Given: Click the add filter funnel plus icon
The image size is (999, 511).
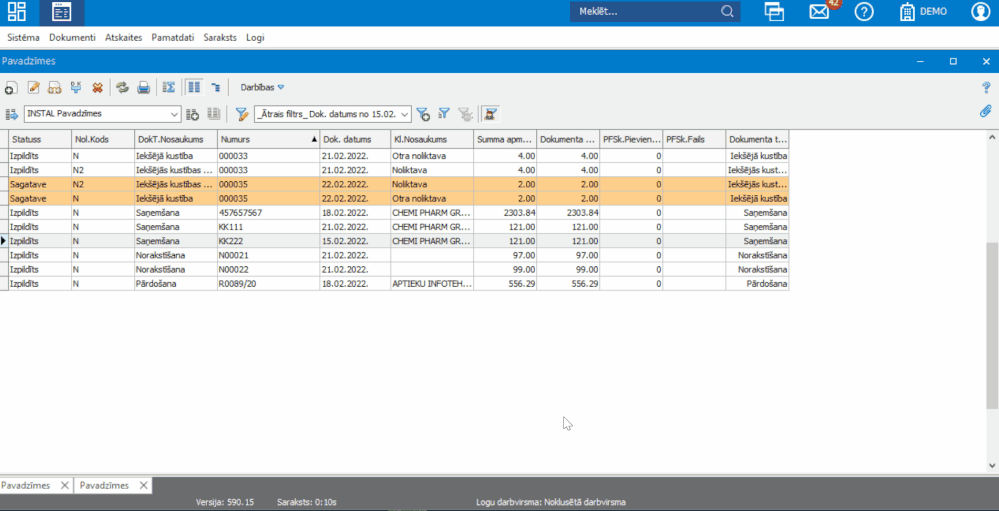Looking at the screenshot, I should [x=423, y=114].
